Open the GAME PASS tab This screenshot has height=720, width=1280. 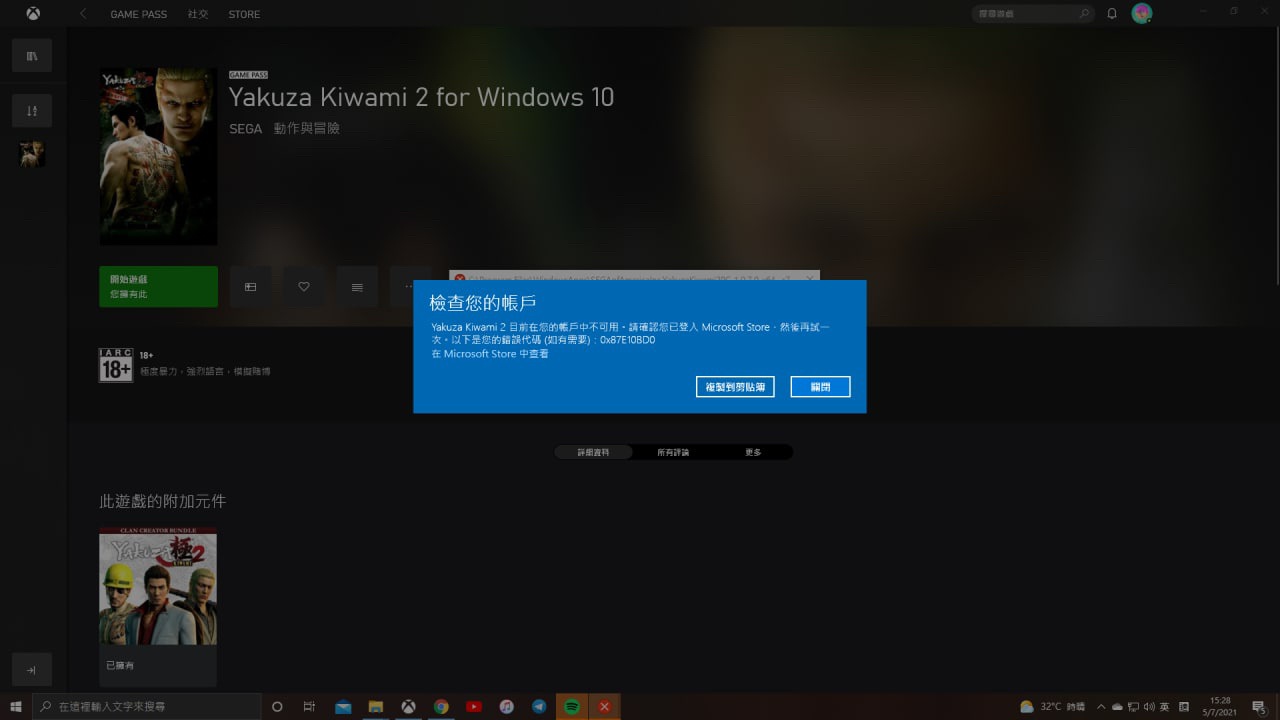click(x=140, y=14)
